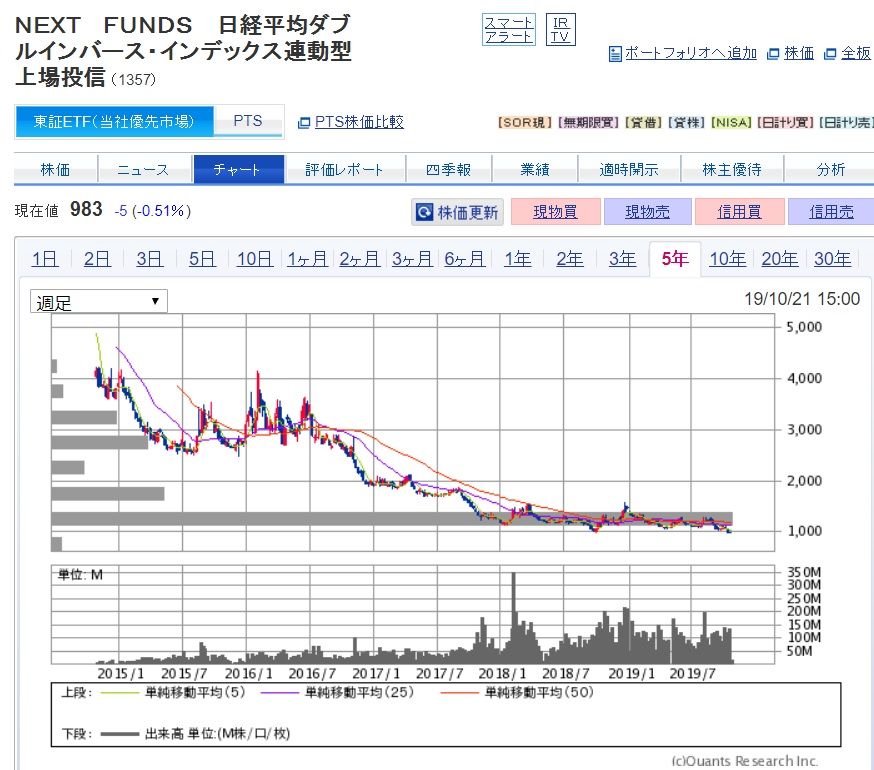This screenshot has width=874, height=770.
Task: Select the 10年 chart range
Action: click(727, 259)
